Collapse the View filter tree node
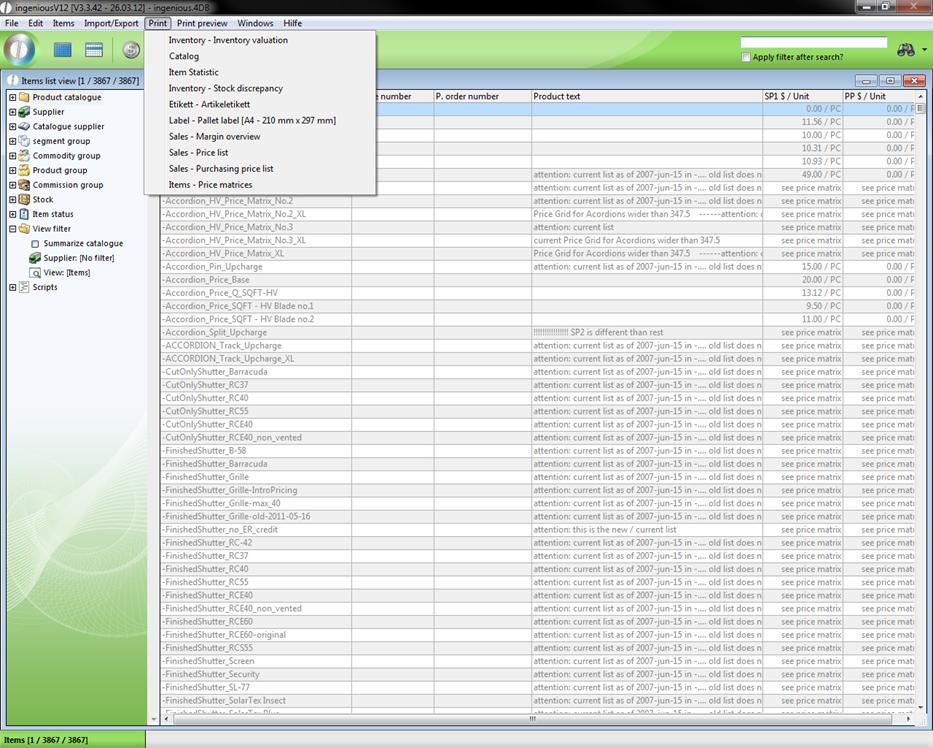Viewport: 933px width, 748px height. [x=12, y=229]
